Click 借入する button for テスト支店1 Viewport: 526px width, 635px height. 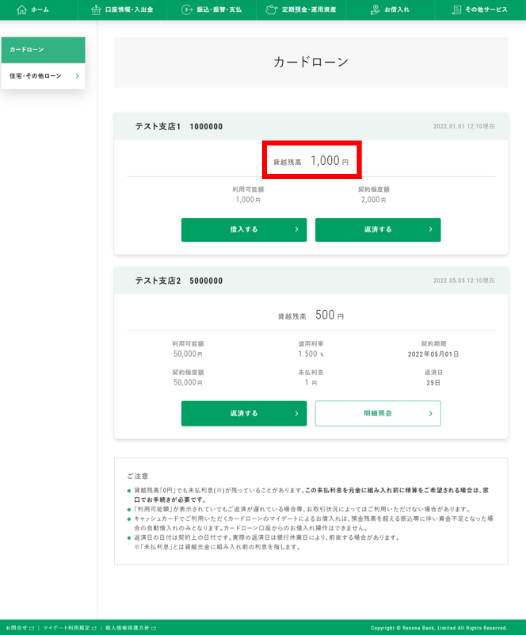[244, 230]
